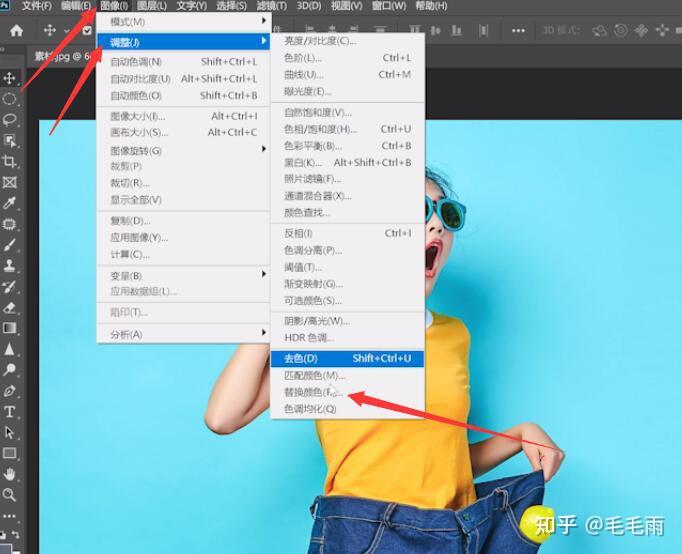Image resolution: width=682 pixels, height=554 pixels.
Task: Click the align vertical centers icon
Action: click(435, 30)
